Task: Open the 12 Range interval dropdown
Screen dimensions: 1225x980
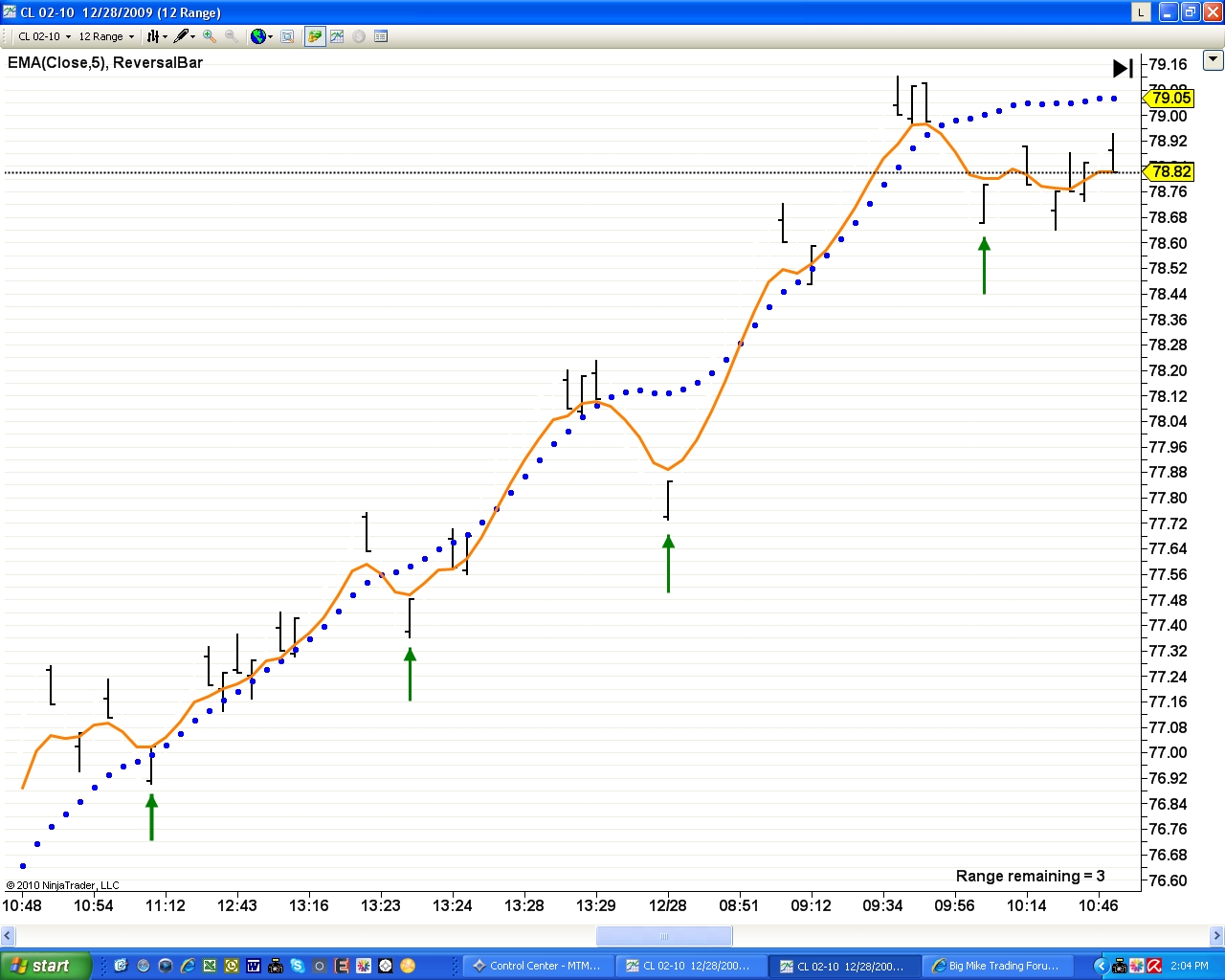Action: 106,36
